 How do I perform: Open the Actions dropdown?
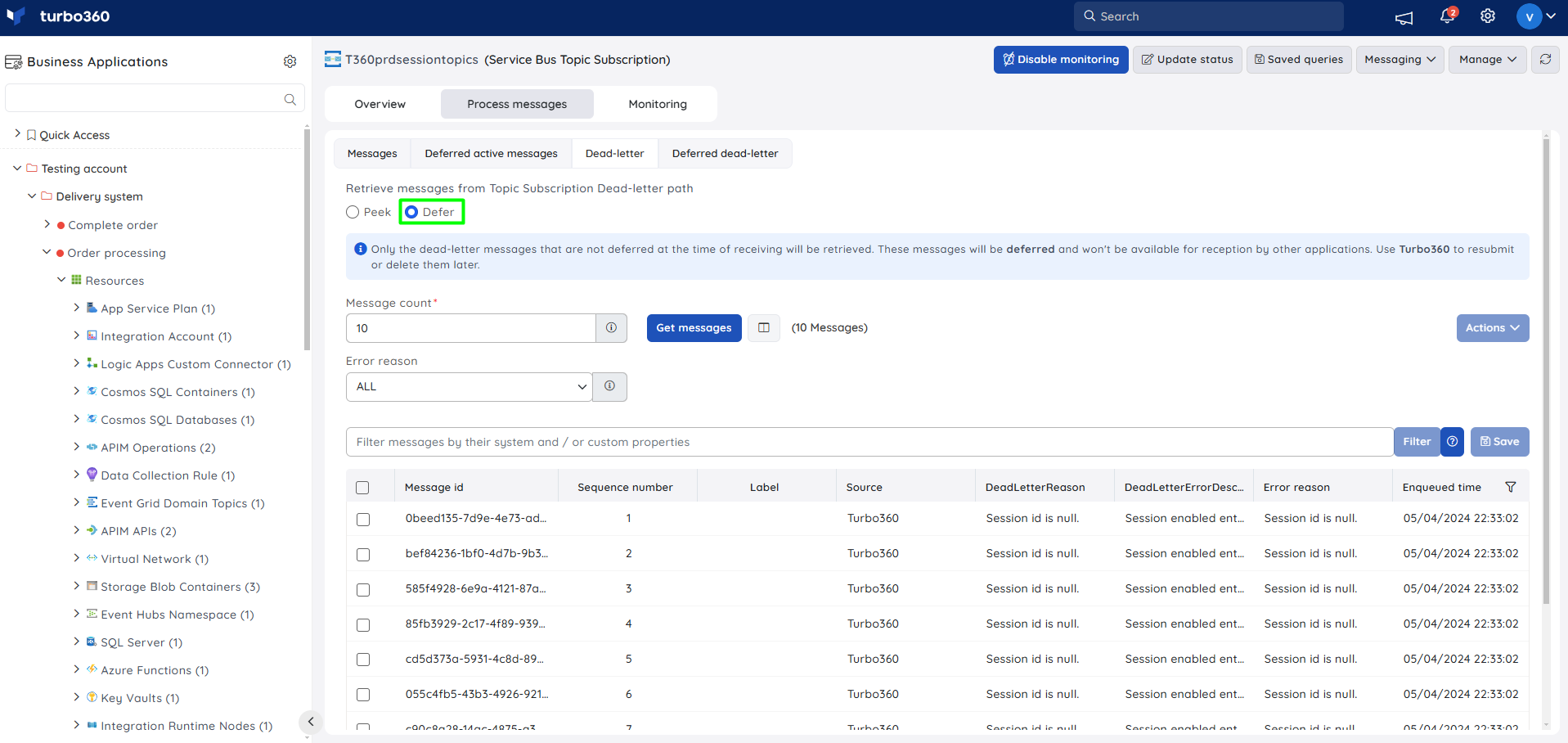(1493, 328)
